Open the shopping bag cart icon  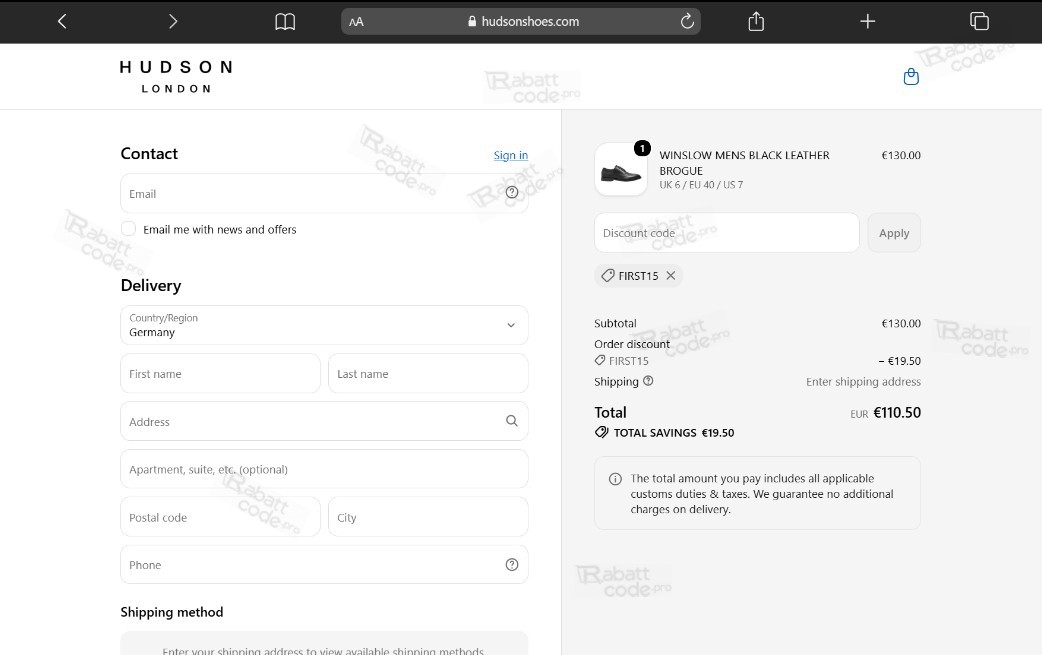[x=911, y=77]
